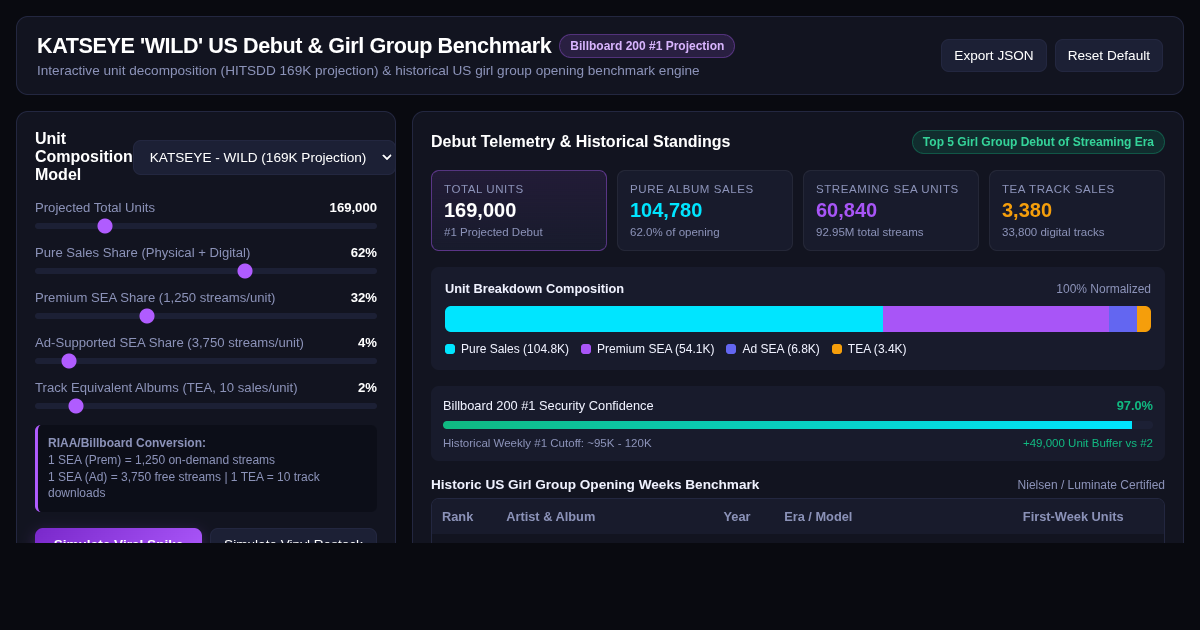
Task: Click the 62% pure sales share value
Action: click(x=364, y=253)
